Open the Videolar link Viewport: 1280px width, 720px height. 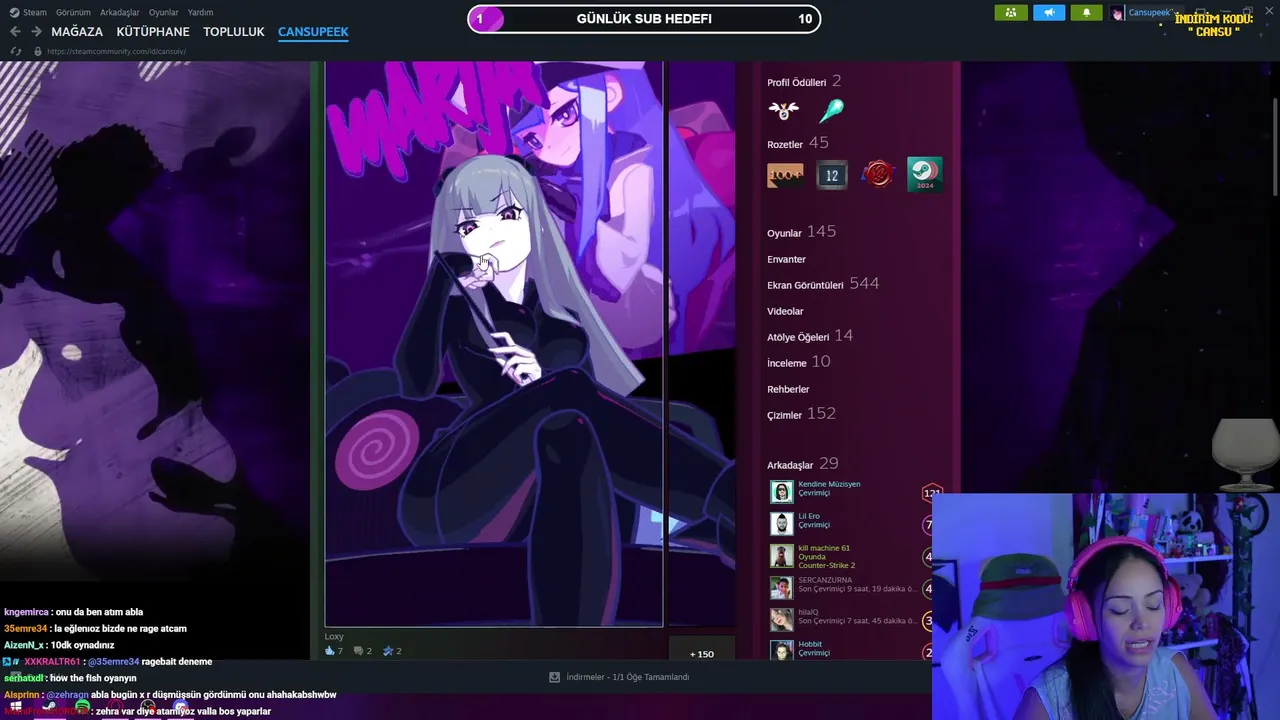(785, 311)
